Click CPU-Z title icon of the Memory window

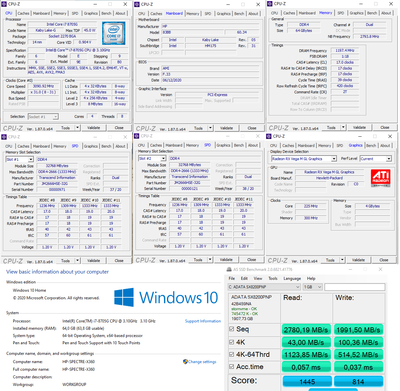(270, 4)
